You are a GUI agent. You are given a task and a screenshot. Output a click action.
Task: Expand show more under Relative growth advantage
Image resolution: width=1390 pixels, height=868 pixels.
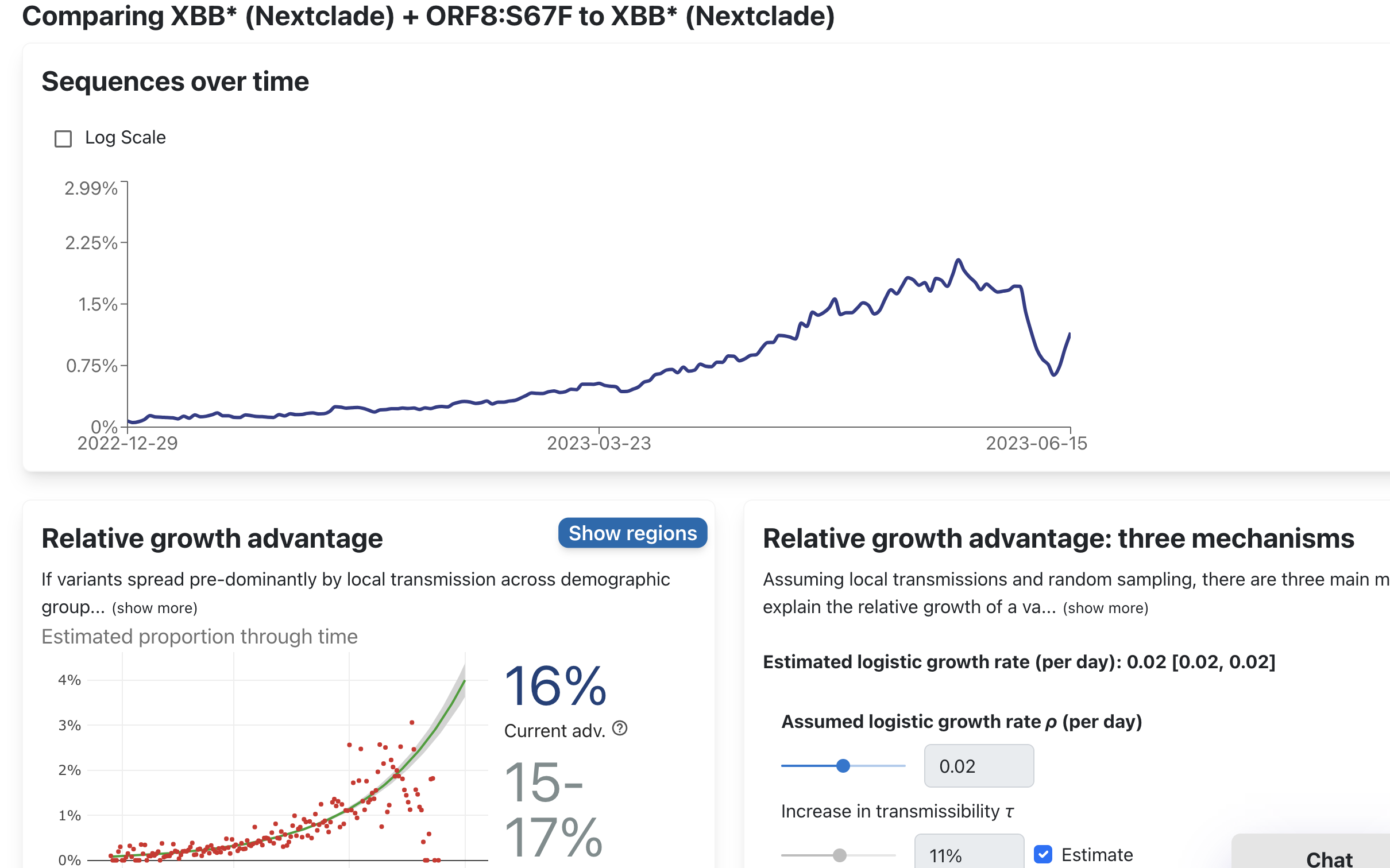pyautogui.click(x=155, y=607)
